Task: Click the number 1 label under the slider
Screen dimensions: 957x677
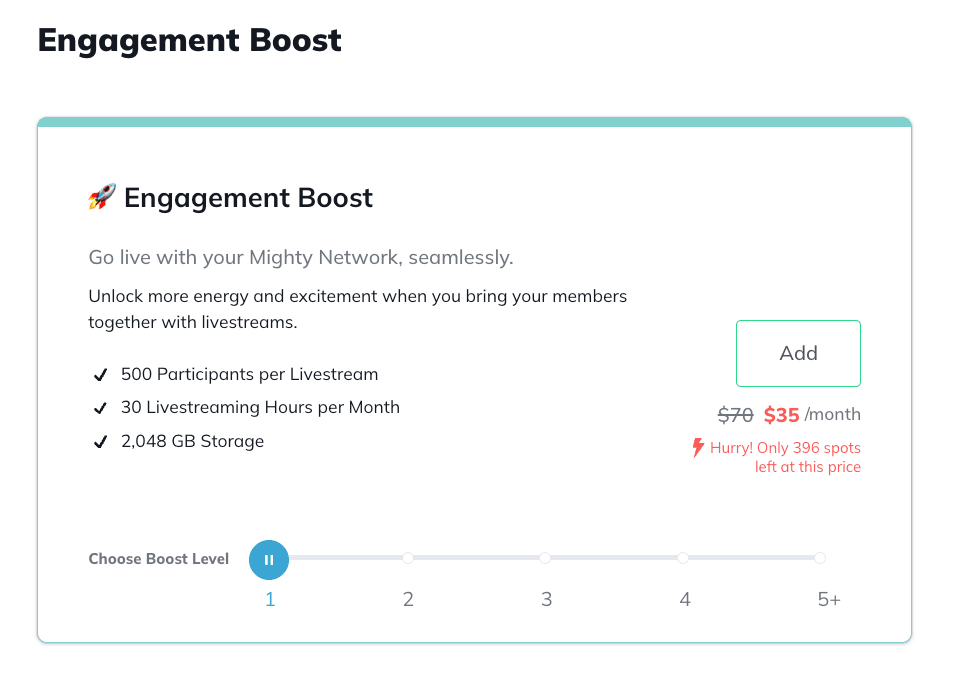Action: tap(270, 600)
